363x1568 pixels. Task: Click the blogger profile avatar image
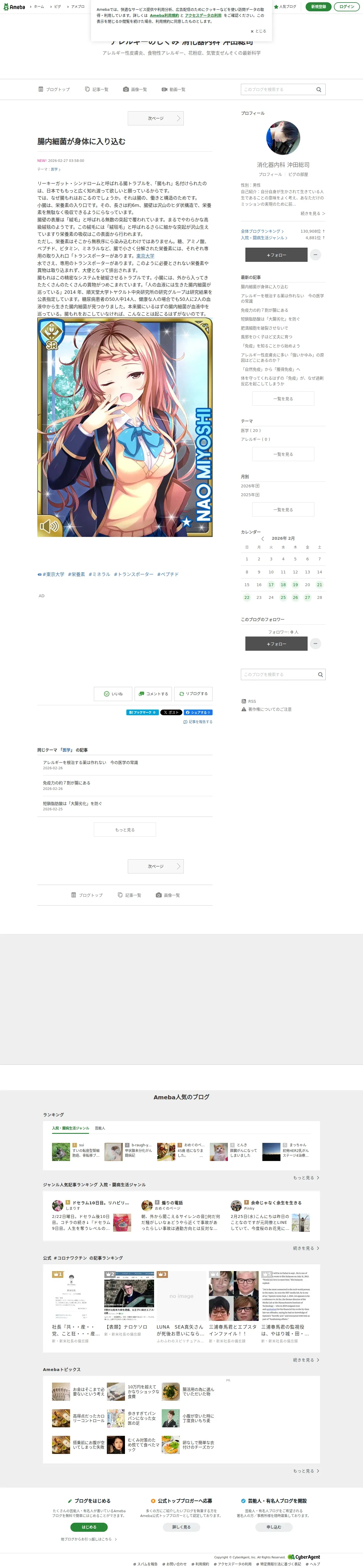pyautogui.click(x=283, y=138)
